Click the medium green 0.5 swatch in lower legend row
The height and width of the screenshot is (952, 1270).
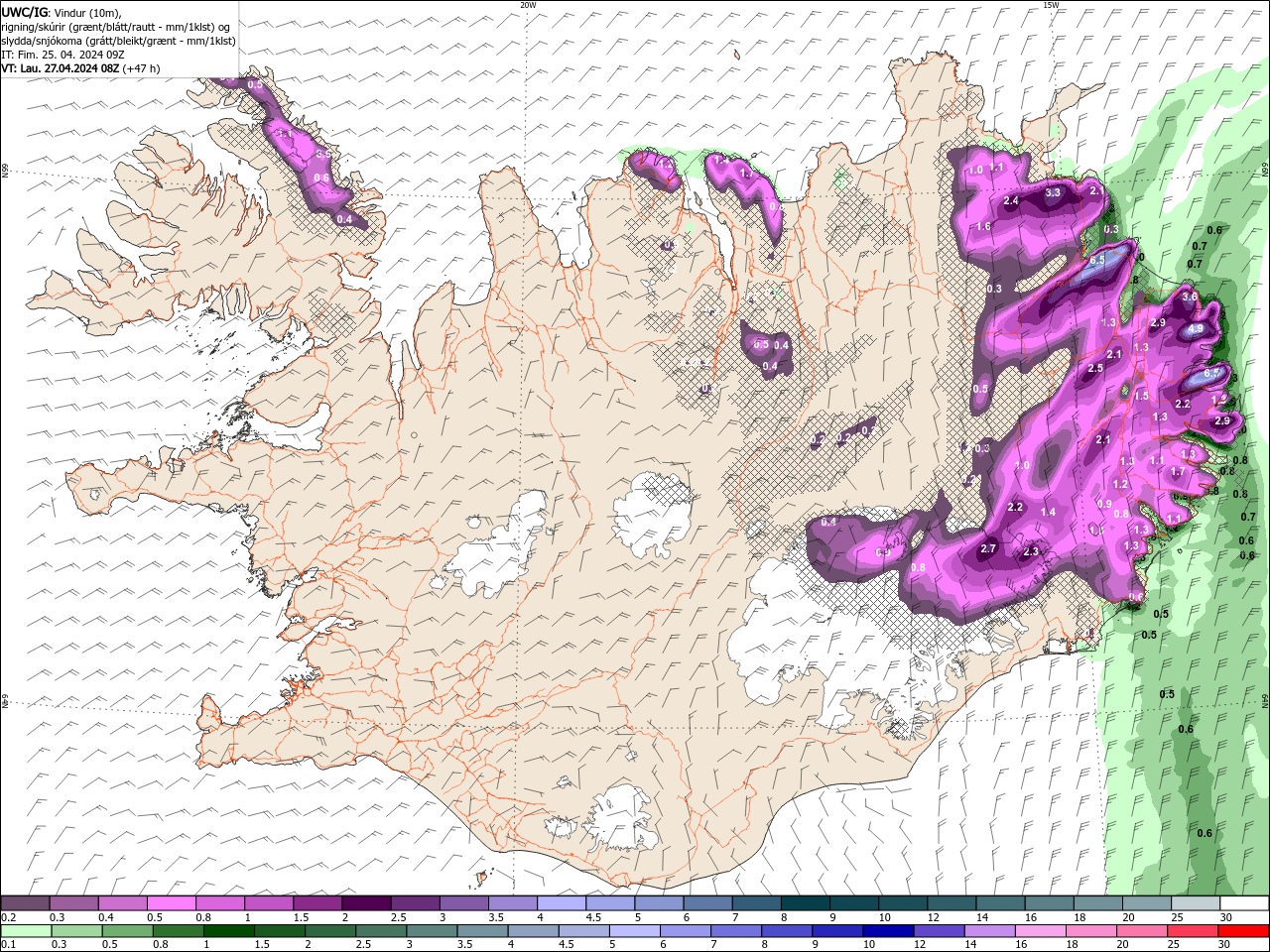point(127,931)
